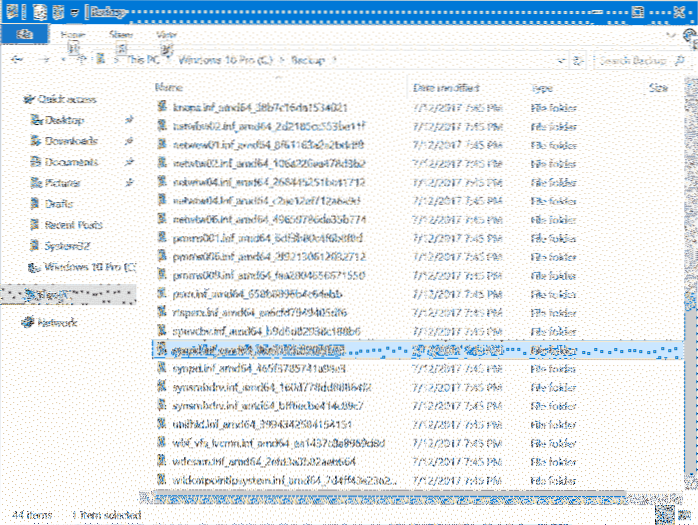Sort by the Name column header
This screenshot has width=698, height=525.
(169, 87)
